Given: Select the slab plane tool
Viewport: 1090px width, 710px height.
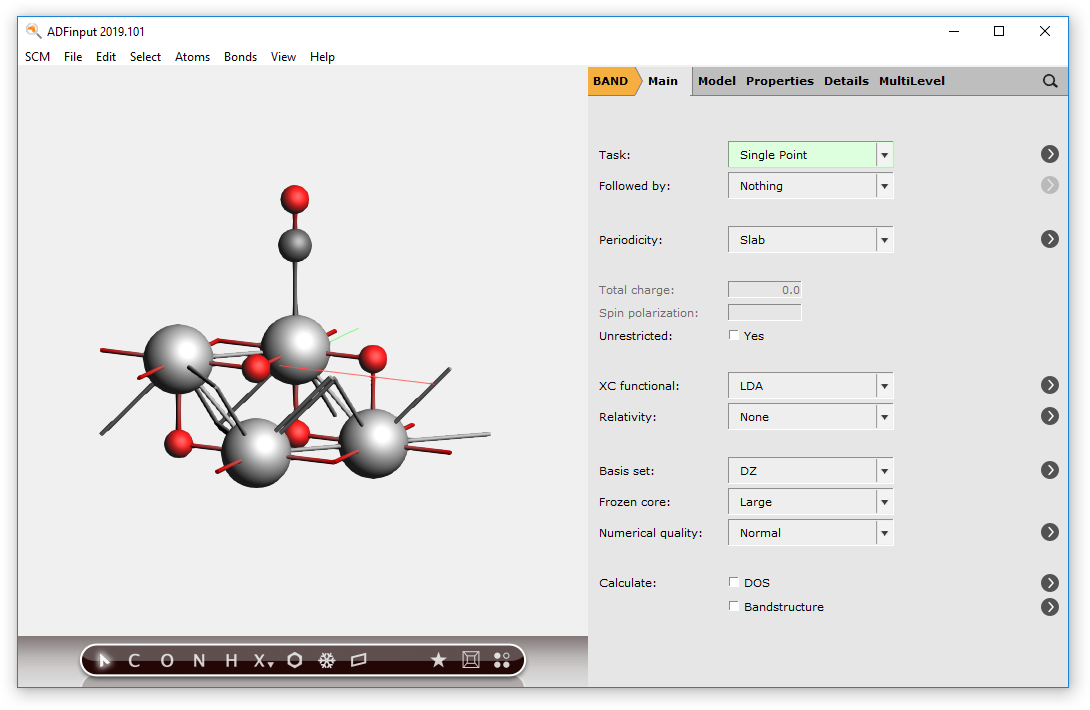Looking at the screenshot, I should coord(359,660).
